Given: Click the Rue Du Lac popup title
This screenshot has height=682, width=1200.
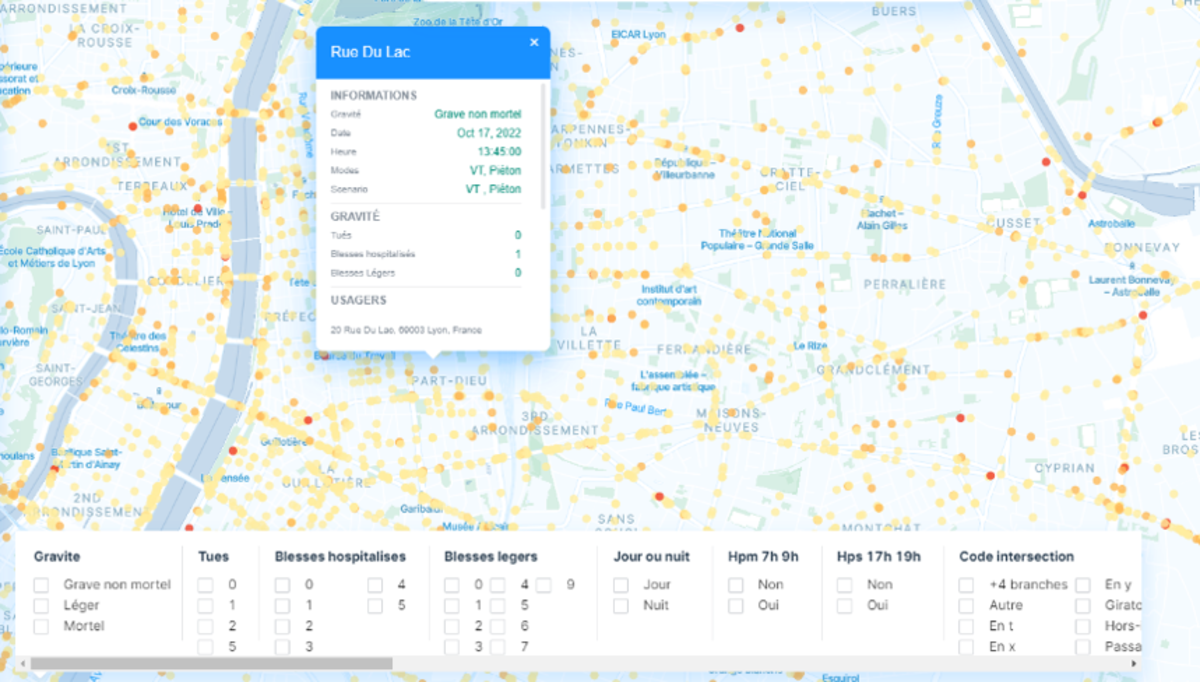Looking at the screenshot, I should [x=370, y=52].
